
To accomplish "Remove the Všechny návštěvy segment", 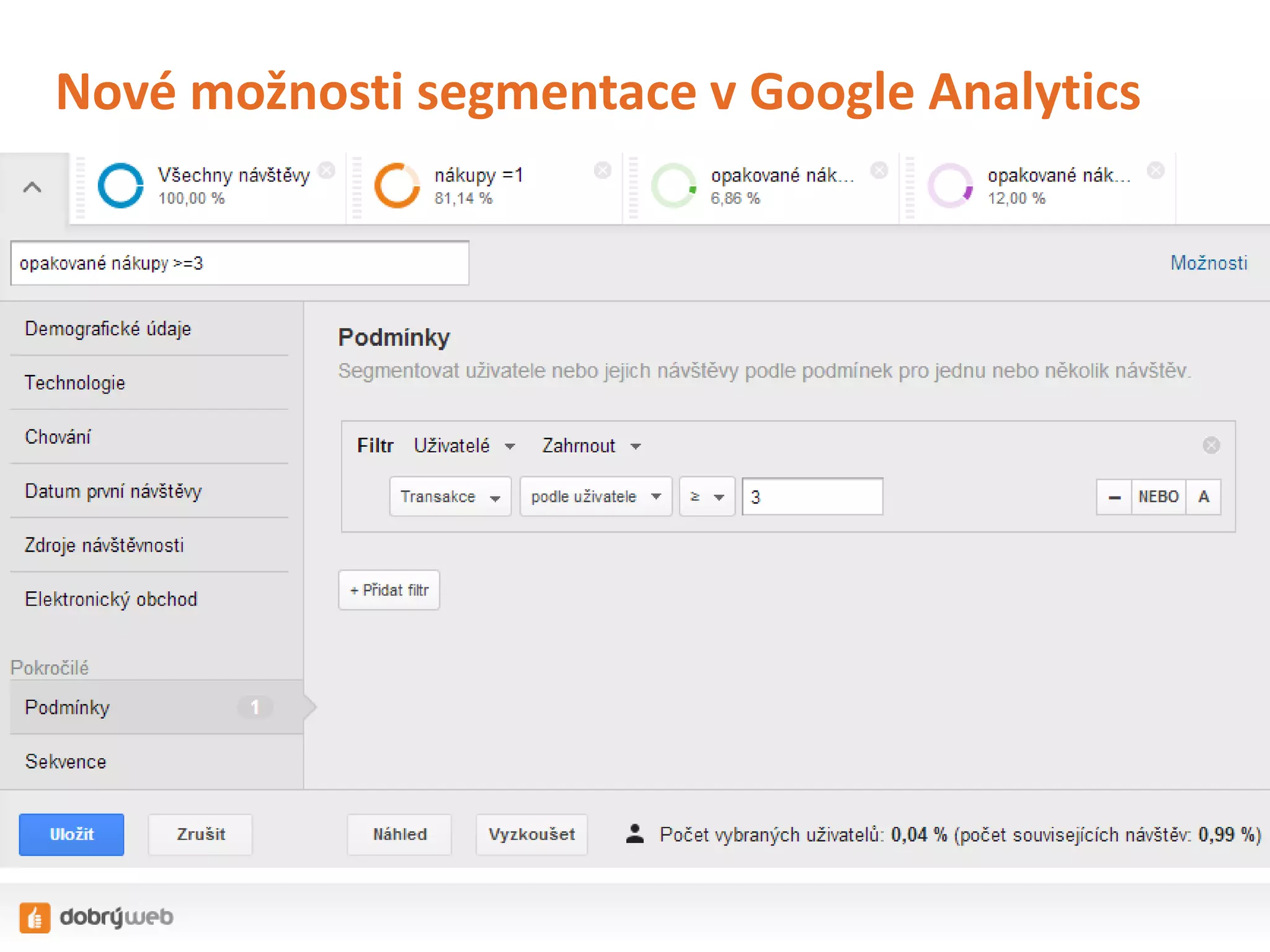I will click(x=327, y=170).
